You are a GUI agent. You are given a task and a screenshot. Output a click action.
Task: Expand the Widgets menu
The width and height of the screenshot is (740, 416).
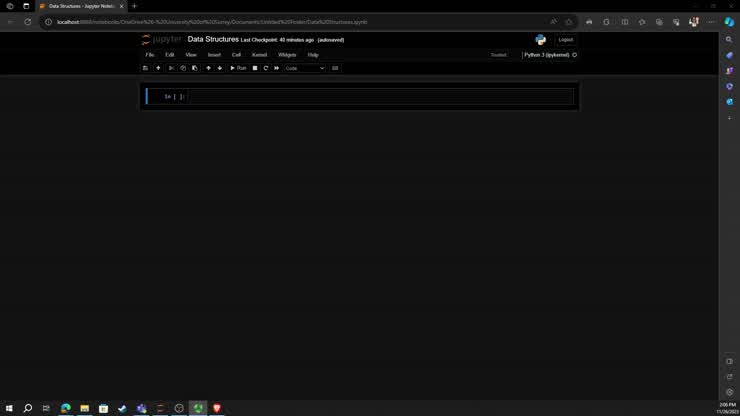point(287,55)
